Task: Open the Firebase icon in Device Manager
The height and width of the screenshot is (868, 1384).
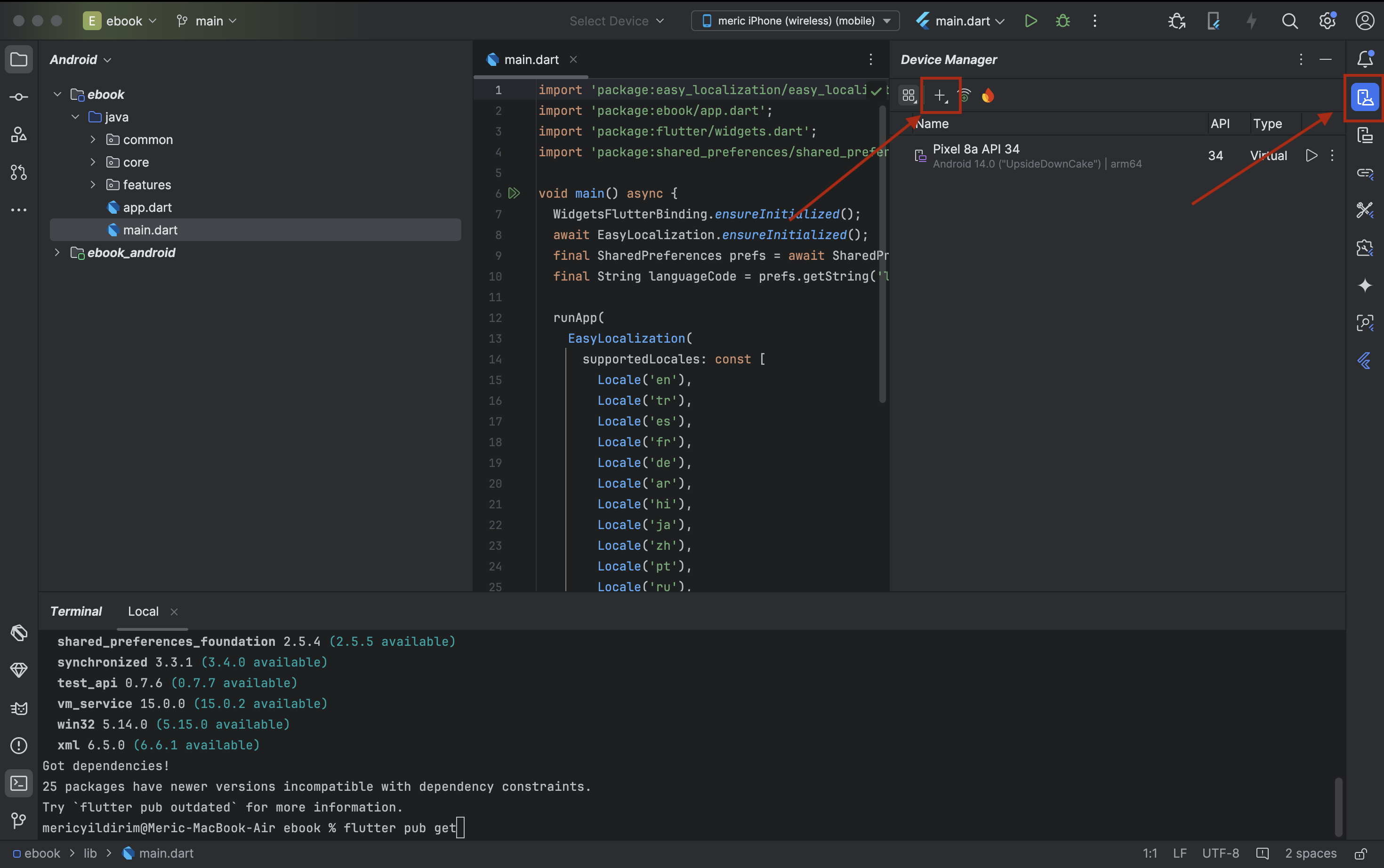Action: [987, 95]
